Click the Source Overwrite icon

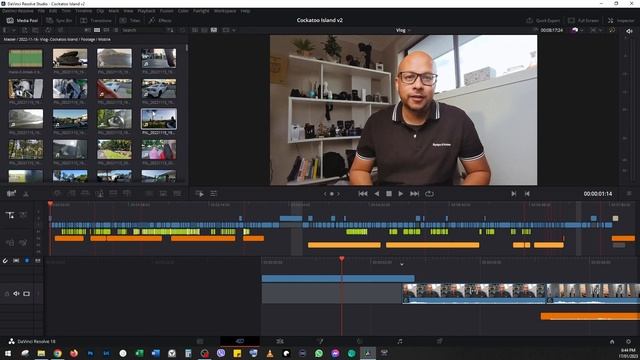click(127, 193)
